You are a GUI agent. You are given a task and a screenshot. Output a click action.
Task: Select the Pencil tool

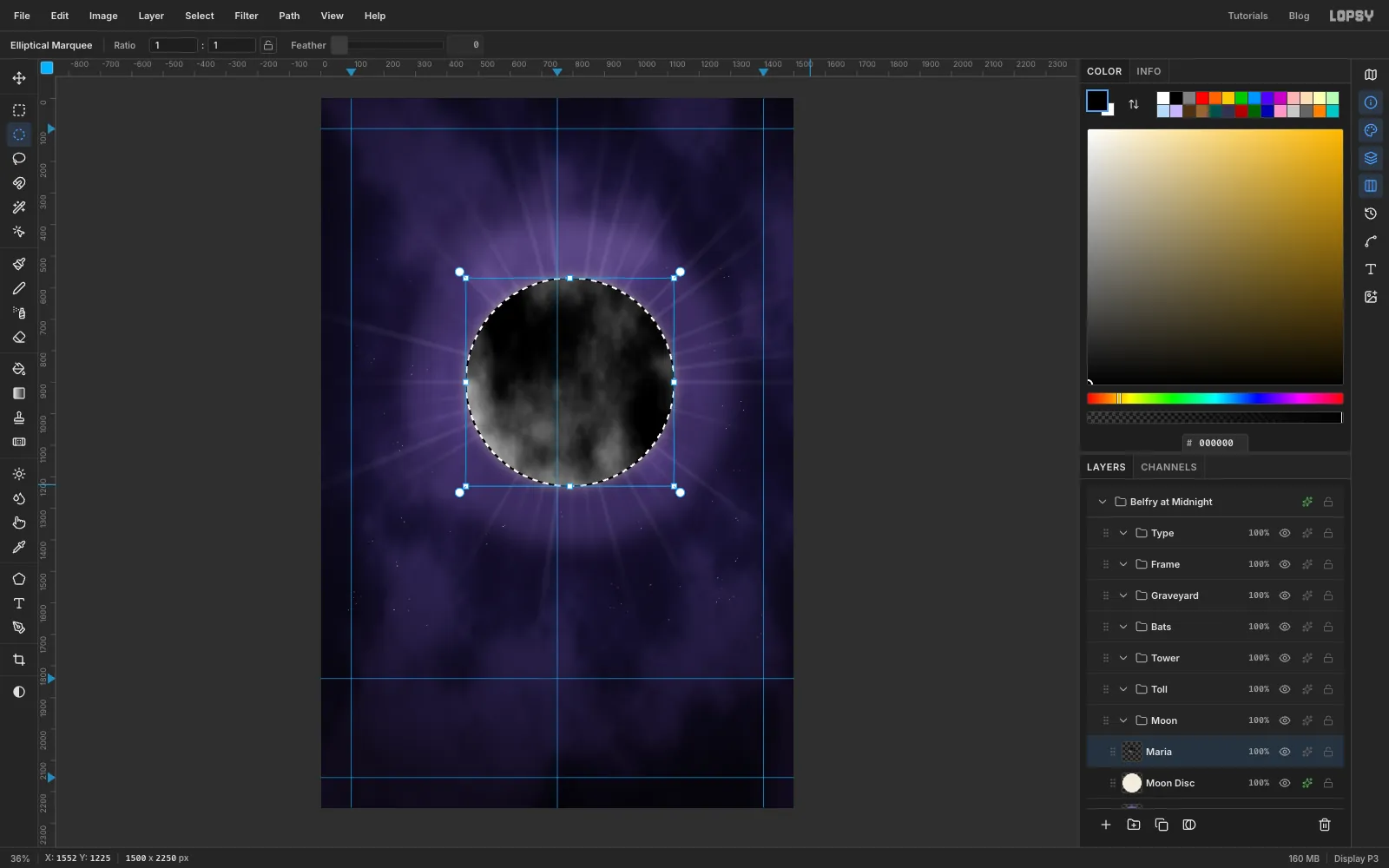pos(19,288)
